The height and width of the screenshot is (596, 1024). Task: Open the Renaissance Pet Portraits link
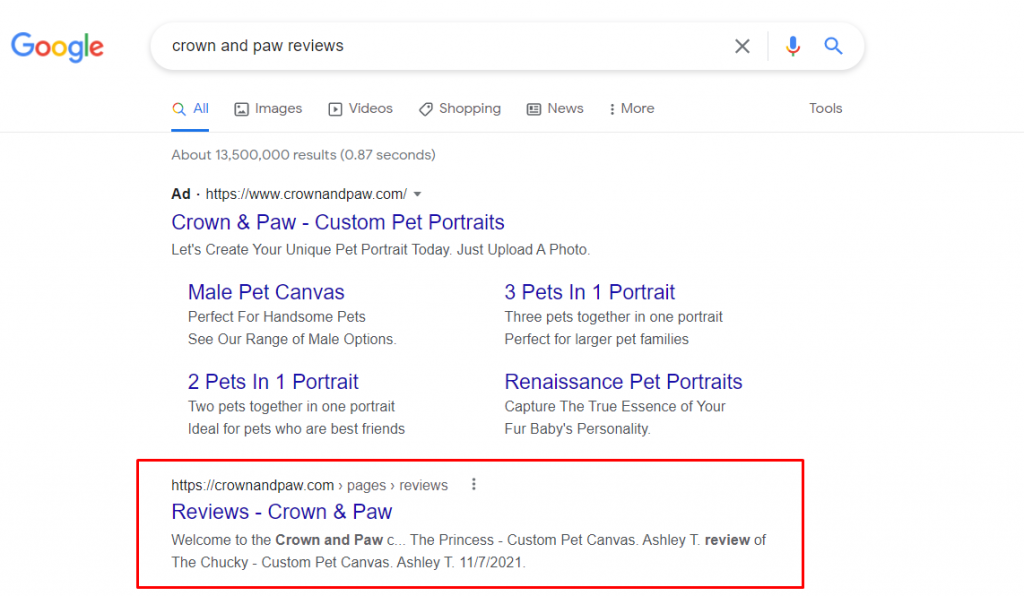(x=623, y=381)
